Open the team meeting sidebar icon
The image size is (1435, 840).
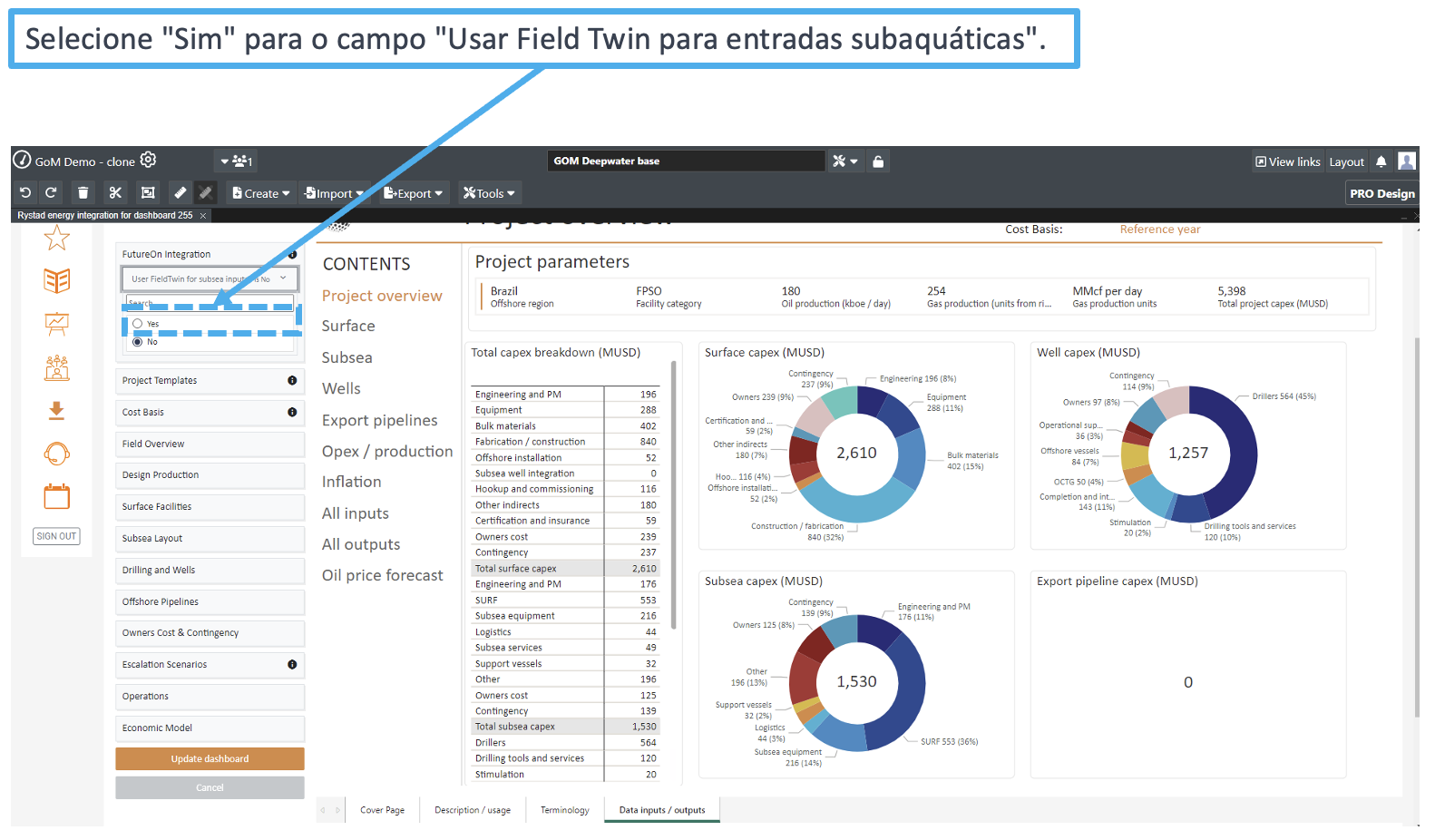[57, 367]
